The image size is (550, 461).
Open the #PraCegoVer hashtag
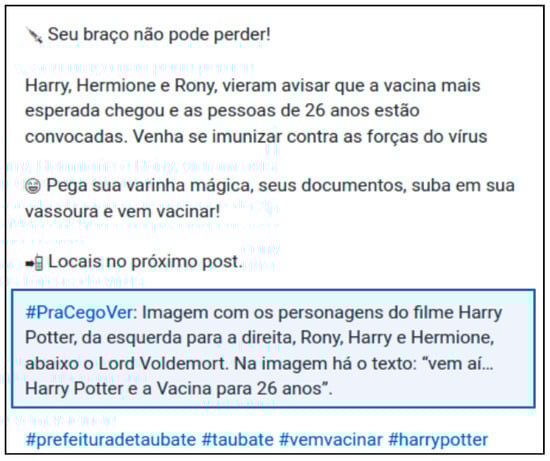coord(80,312)
